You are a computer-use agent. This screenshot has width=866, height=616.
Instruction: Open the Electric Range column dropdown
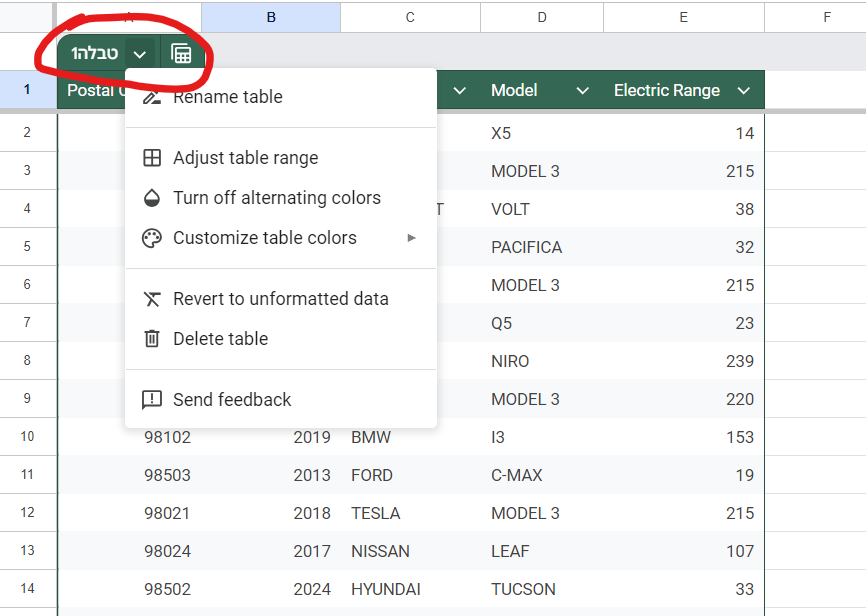(x=743, y=91)
